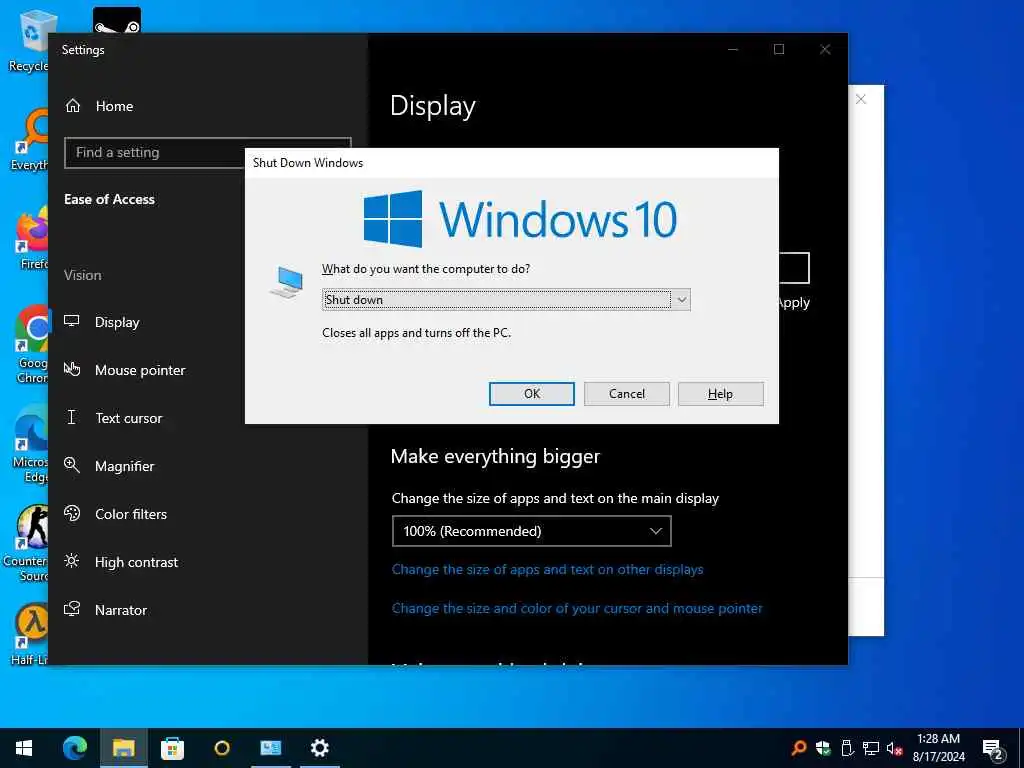The image size is (1024, 768).
Task: Switch to the blue window app on taskbar
Action: (270, 748)
